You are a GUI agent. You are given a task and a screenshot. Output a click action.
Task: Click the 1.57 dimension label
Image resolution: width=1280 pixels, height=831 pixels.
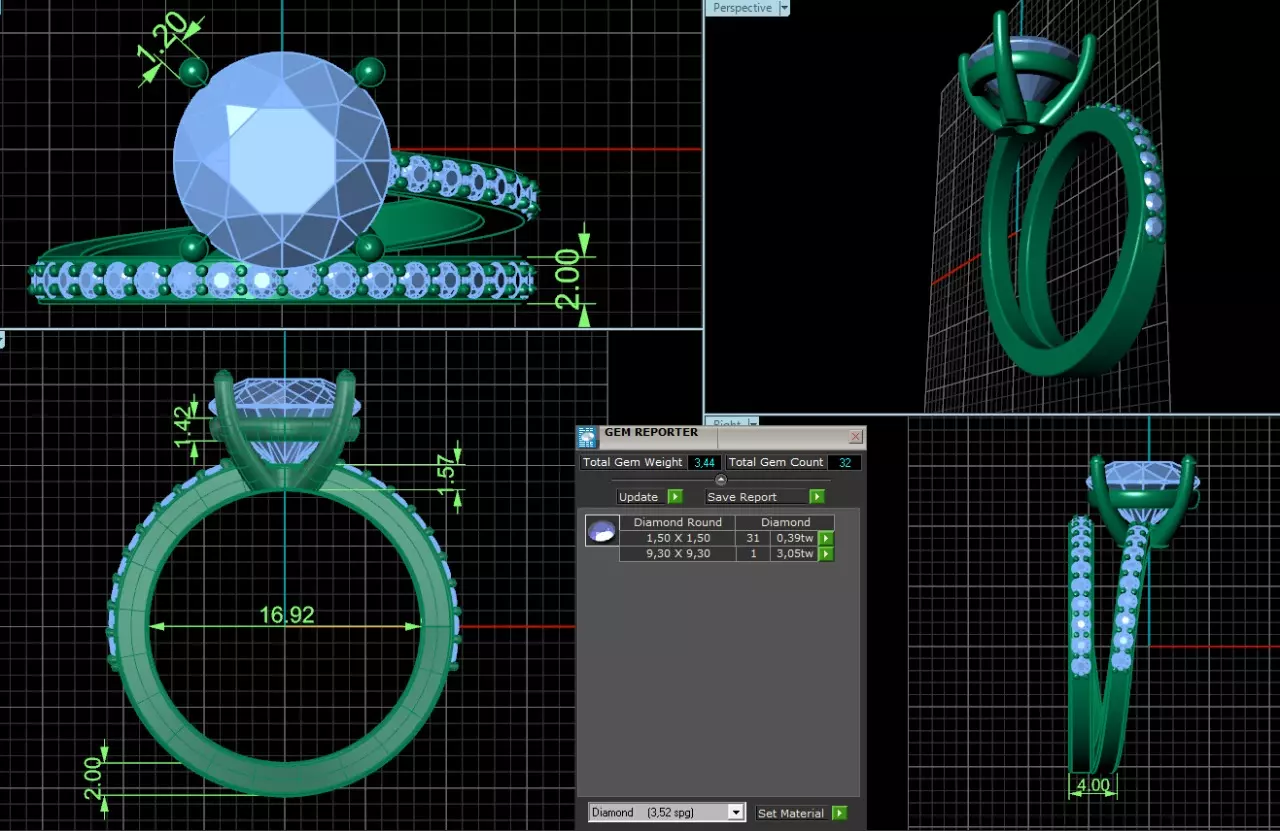coord(447,476)
